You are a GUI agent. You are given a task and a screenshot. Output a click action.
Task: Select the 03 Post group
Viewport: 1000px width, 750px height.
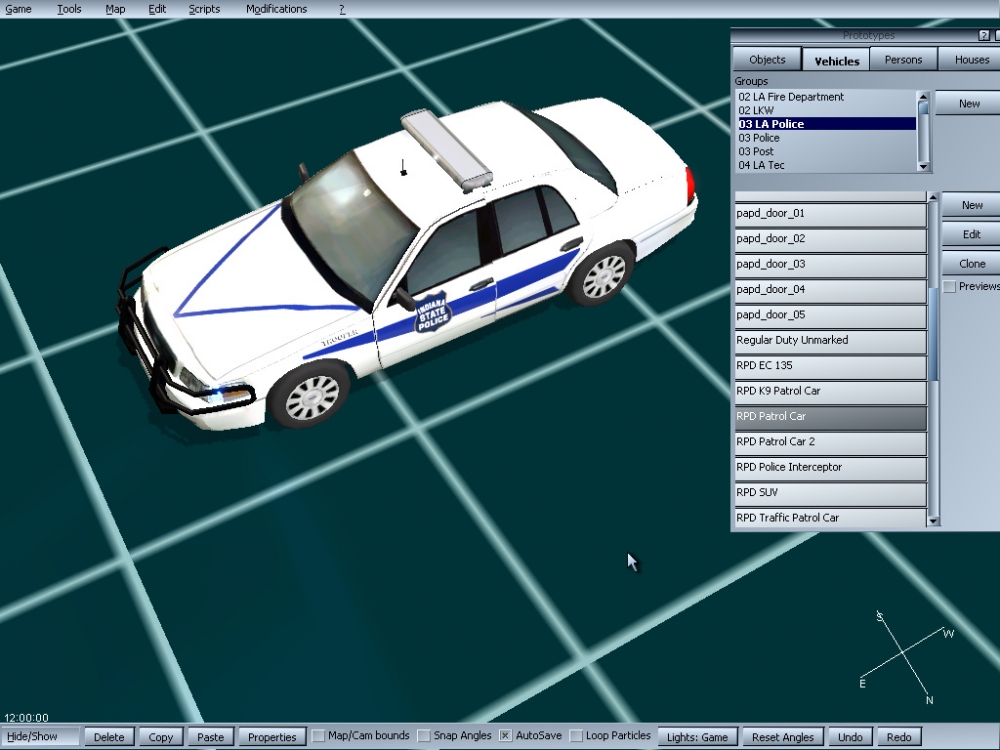point(827,151)
